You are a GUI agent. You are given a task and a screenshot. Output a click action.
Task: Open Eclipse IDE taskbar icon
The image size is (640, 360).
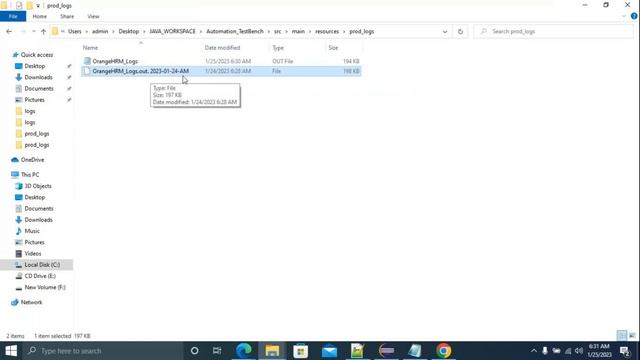tap(386, 351)
